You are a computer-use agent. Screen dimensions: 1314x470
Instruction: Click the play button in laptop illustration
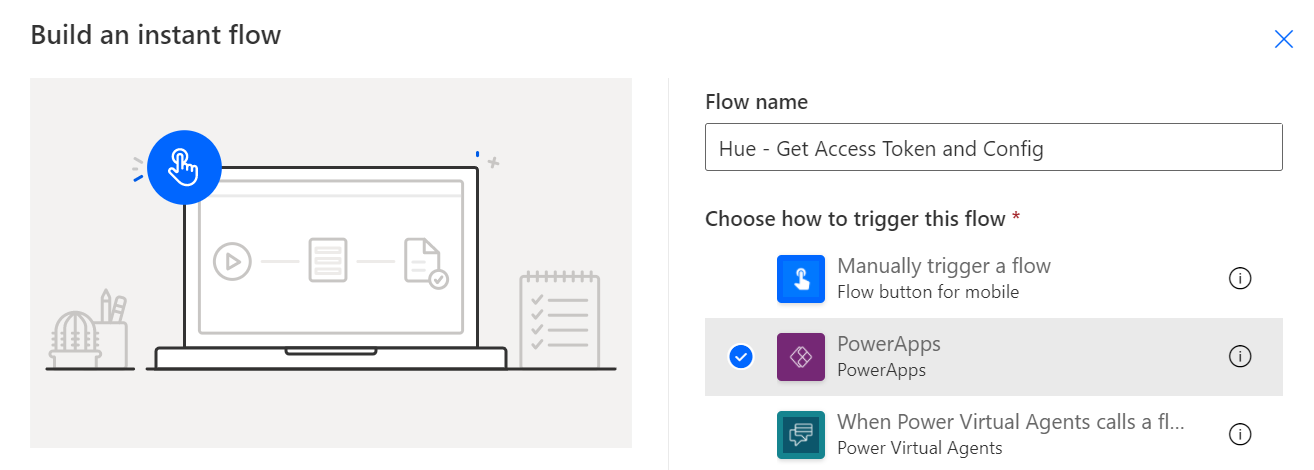click(x=232, y=261)
